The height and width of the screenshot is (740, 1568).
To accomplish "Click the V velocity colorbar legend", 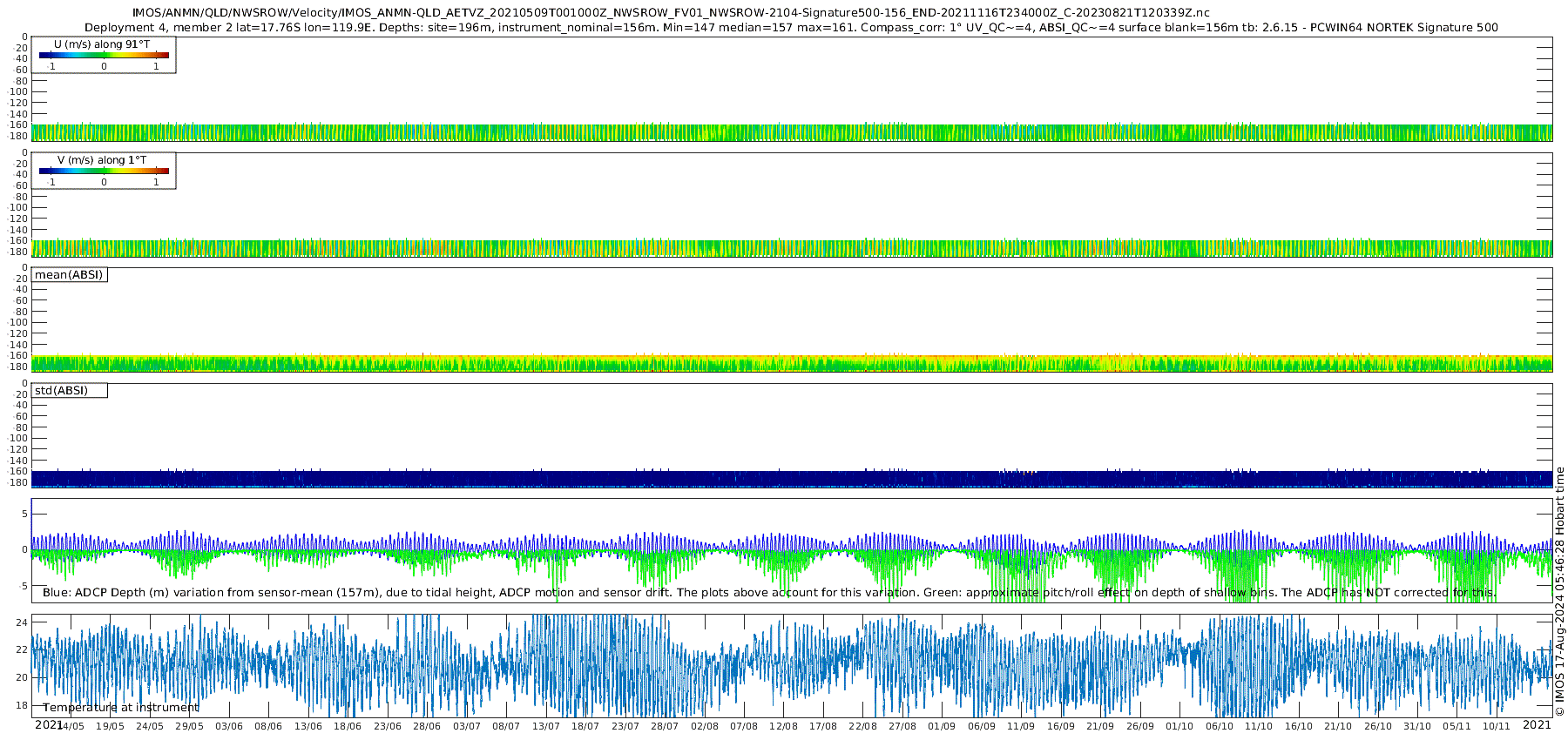I will 104,172.
